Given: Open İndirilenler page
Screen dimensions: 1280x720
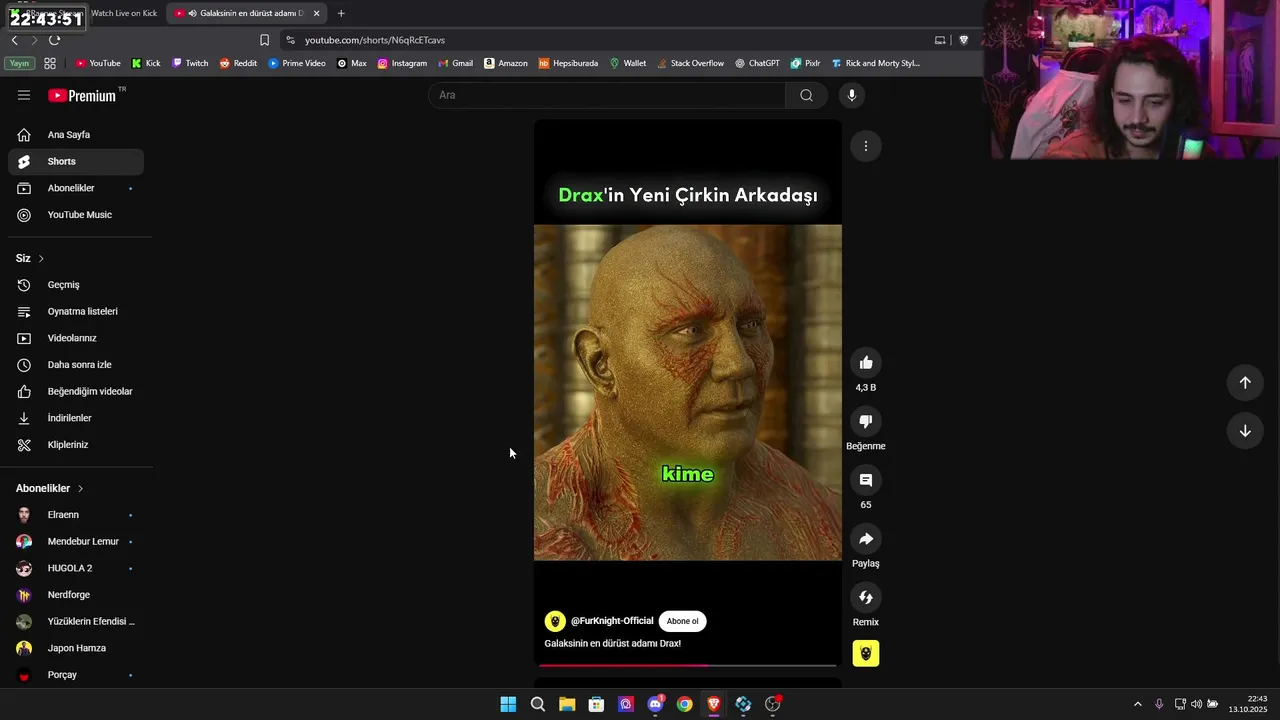Looking at the screenshot, I should pos(76,418).
